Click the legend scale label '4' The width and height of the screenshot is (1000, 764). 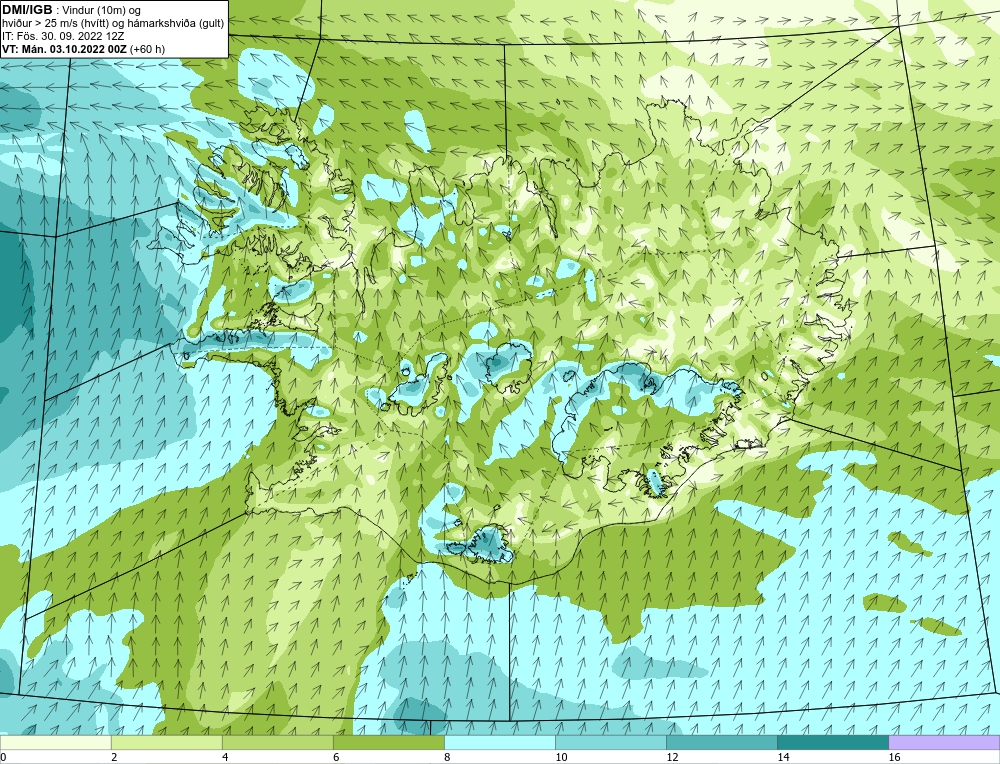pos(225,757)
